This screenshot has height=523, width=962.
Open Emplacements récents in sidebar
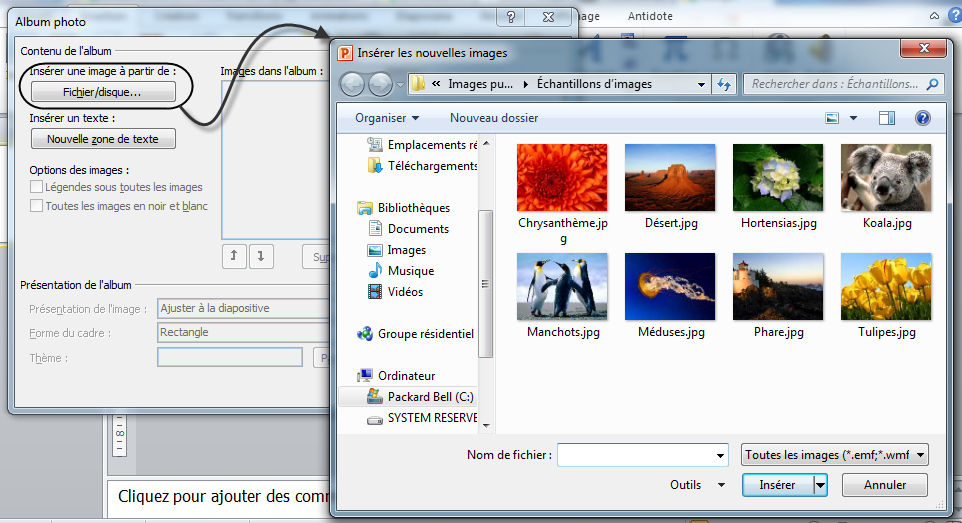(422, 145)
